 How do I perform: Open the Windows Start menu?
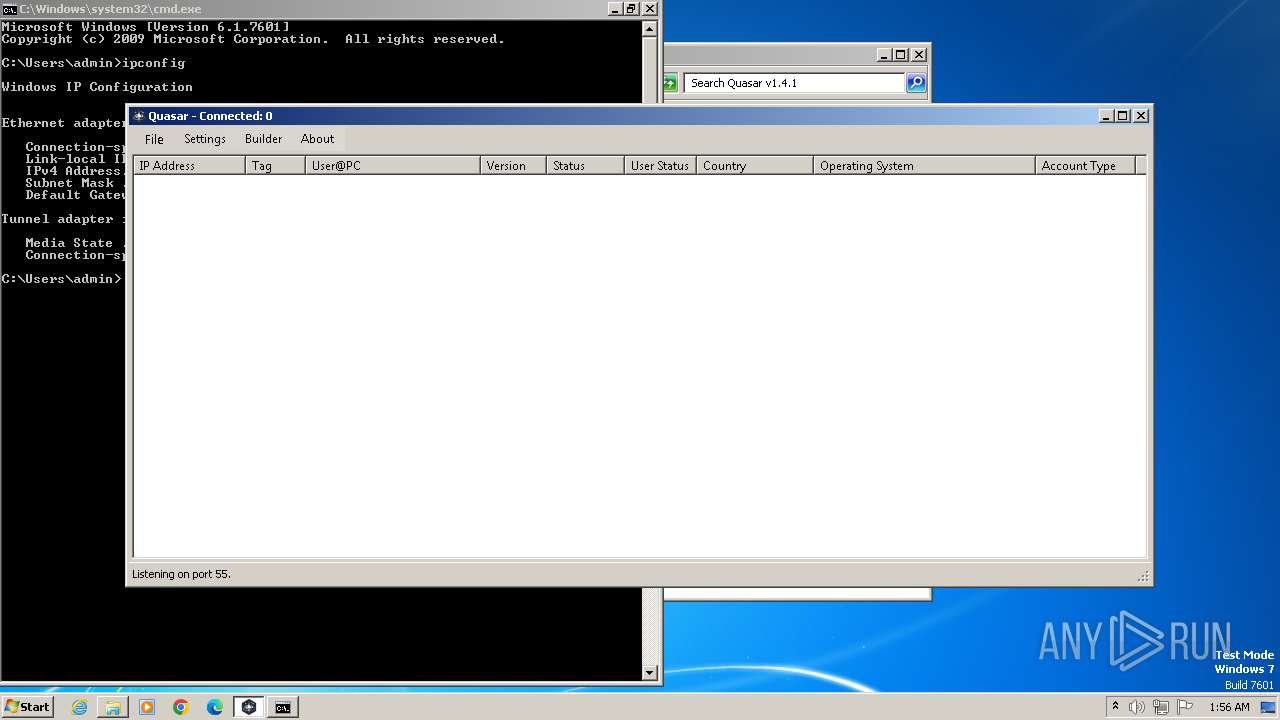click(27, 707)
